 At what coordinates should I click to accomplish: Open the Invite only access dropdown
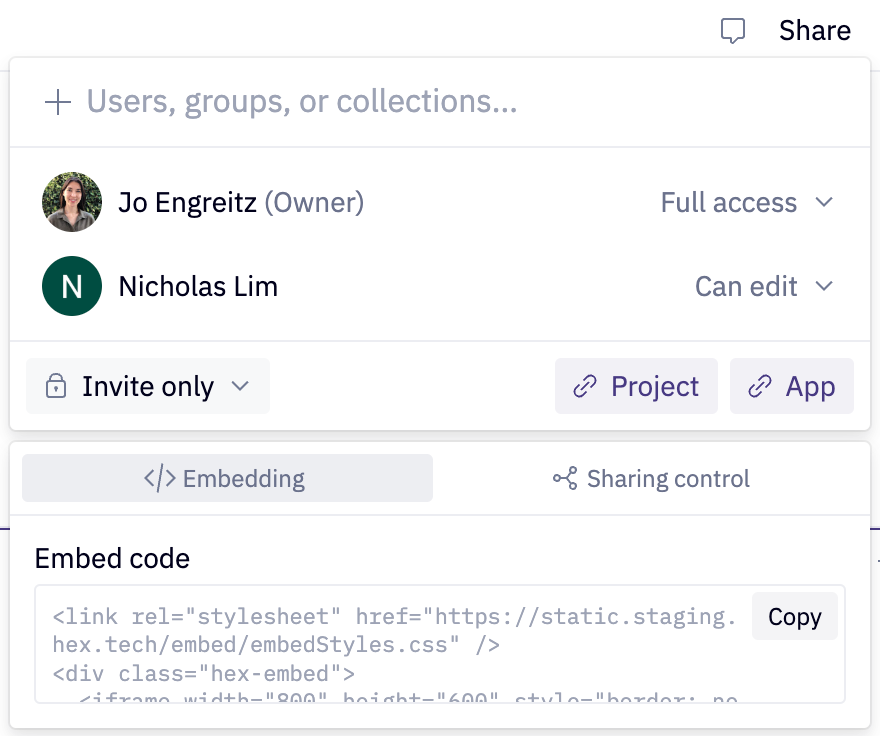click(x=147, y=386)
